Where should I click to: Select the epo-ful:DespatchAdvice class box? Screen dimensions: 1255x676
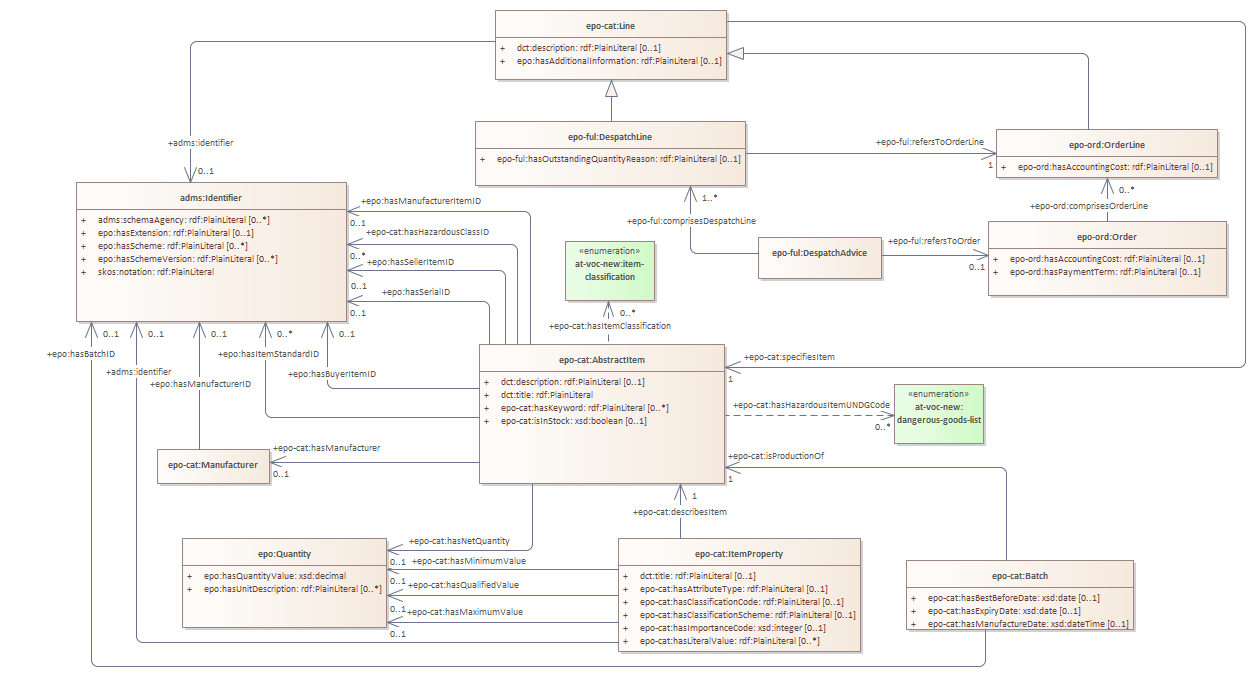click(x=819, y=254)
